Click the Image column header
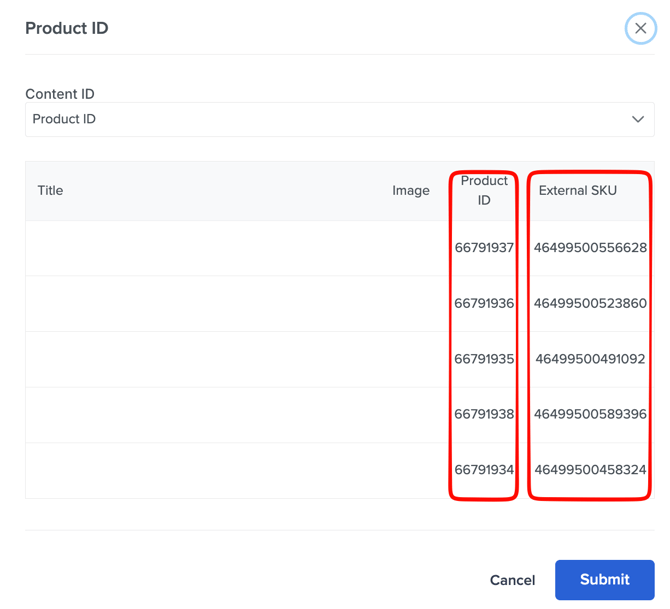 pyautogui.click(x=410, y=190)
